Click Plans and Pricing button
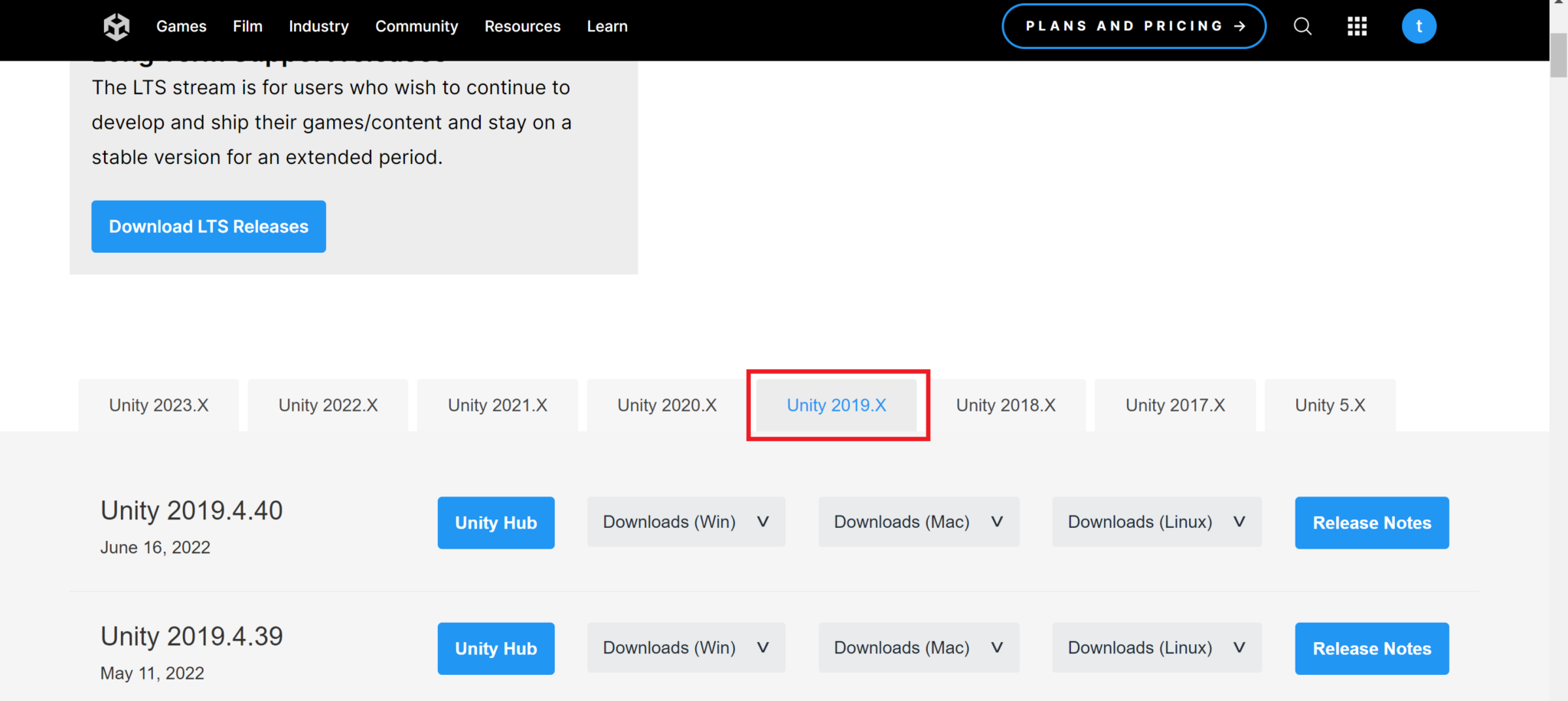 point(1134,27)
